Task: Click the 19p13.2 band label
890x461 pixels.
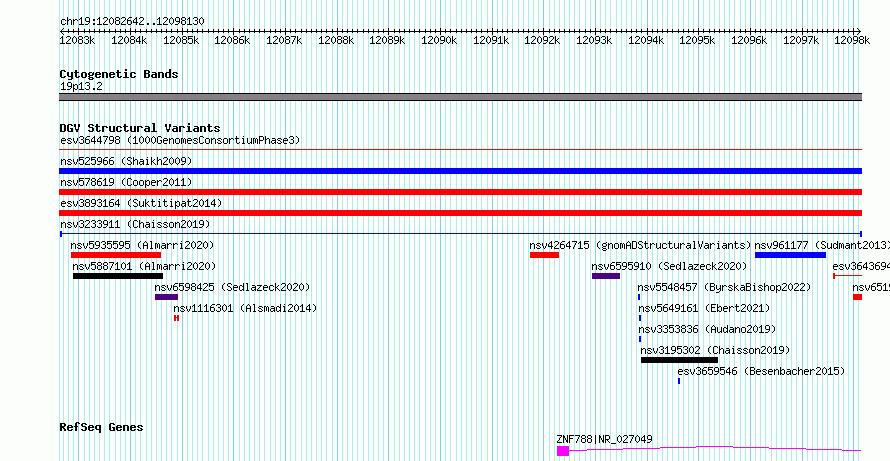Action: [81, 87]
